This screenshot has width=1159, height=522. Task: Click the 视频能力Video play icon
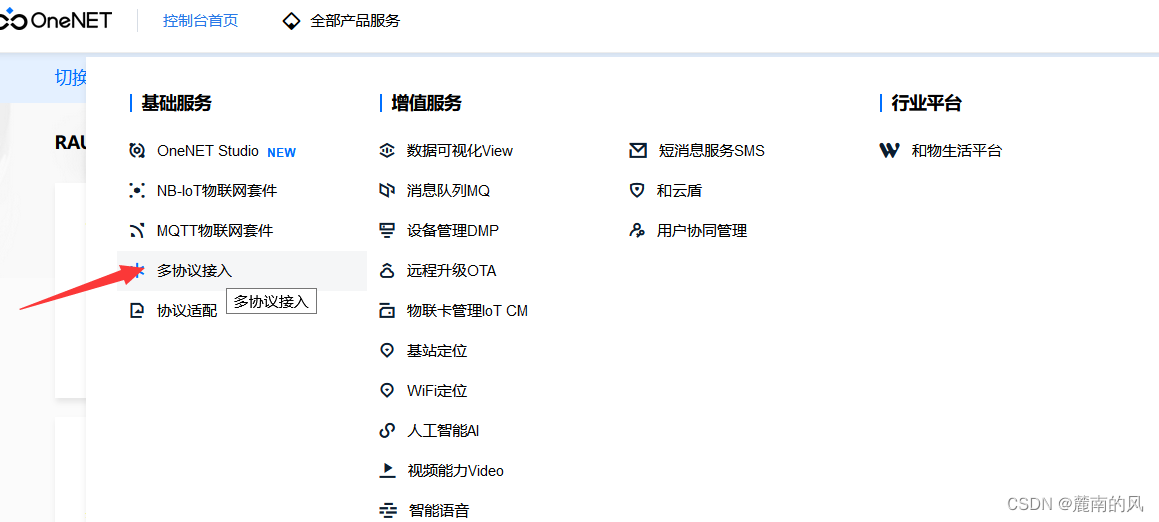pyautogui.click(x=387, y=470)
